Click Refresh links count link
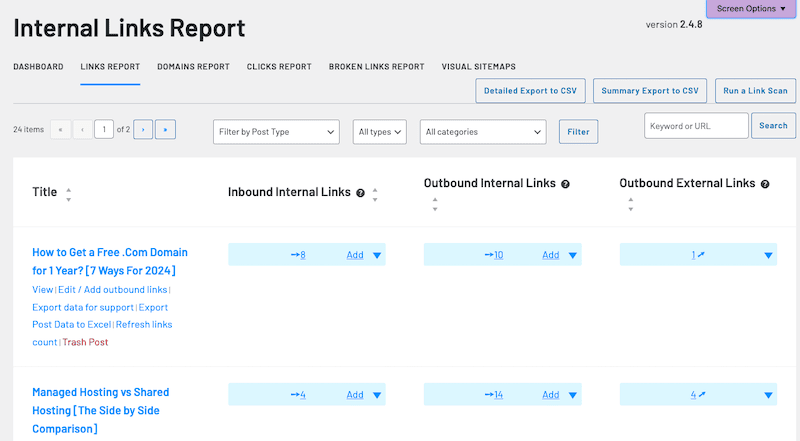The width and height of the screenshot is (800, 441). coord(102,333)
